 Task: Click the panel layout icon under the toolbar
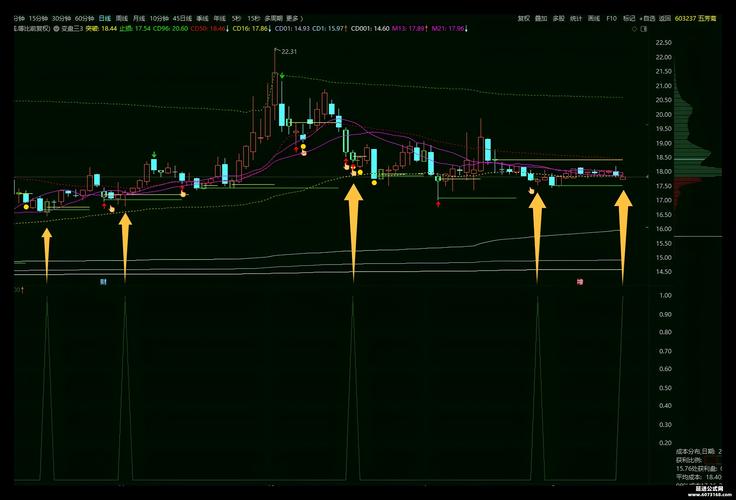point(644,29)
